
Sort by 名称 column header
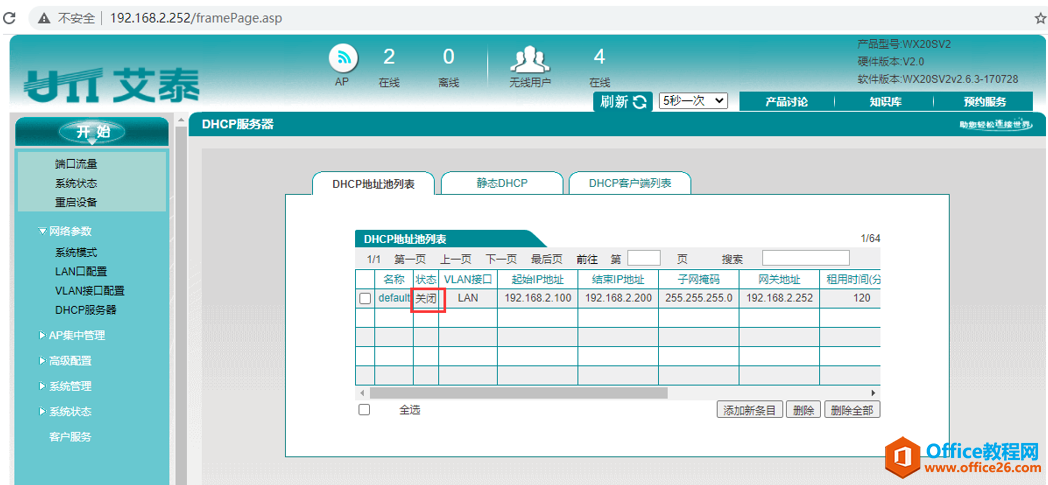[x=394, y=279]
